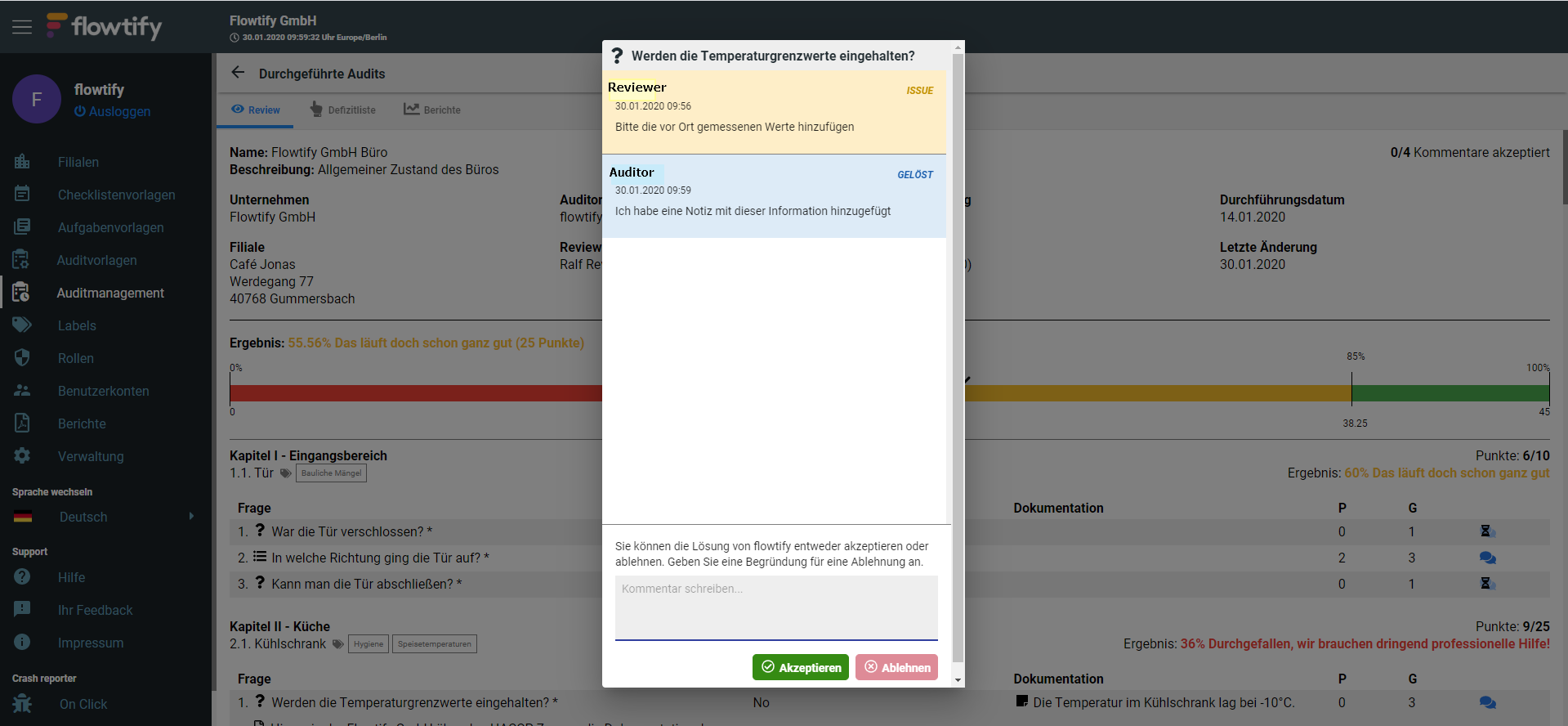Click comment icon on the Temperaturgrenzwerte row
Image resolution: width=1568 pixels, height=726 pixels.
1487,702
